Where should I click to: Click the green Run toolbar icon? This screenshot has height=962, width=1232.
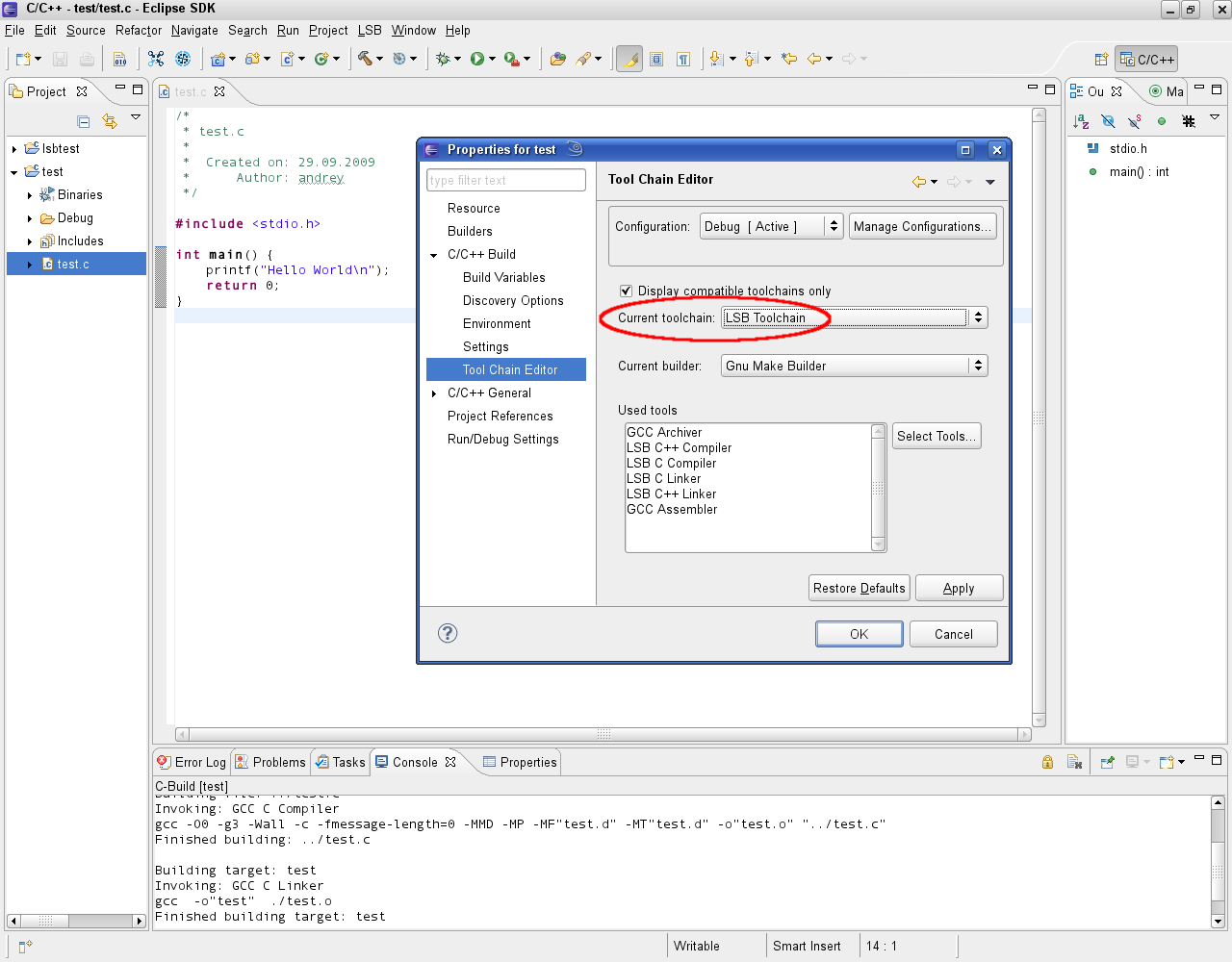click(477, 59)
